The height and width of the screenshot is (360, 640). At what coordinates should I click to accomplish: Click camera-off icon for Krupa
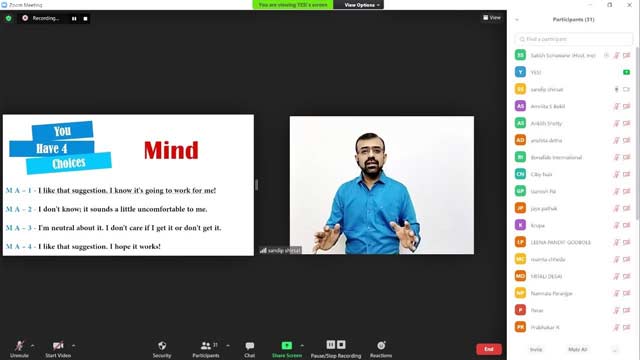pyautogui.click(x=627, y=225)
